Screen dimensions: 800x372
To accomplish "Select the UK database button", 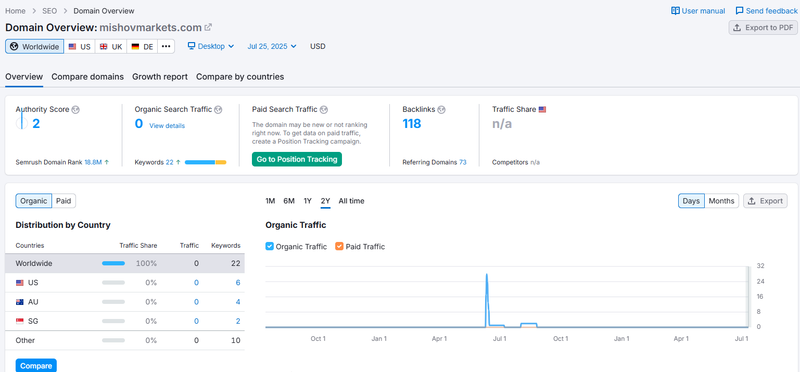I will pos(111,46).
